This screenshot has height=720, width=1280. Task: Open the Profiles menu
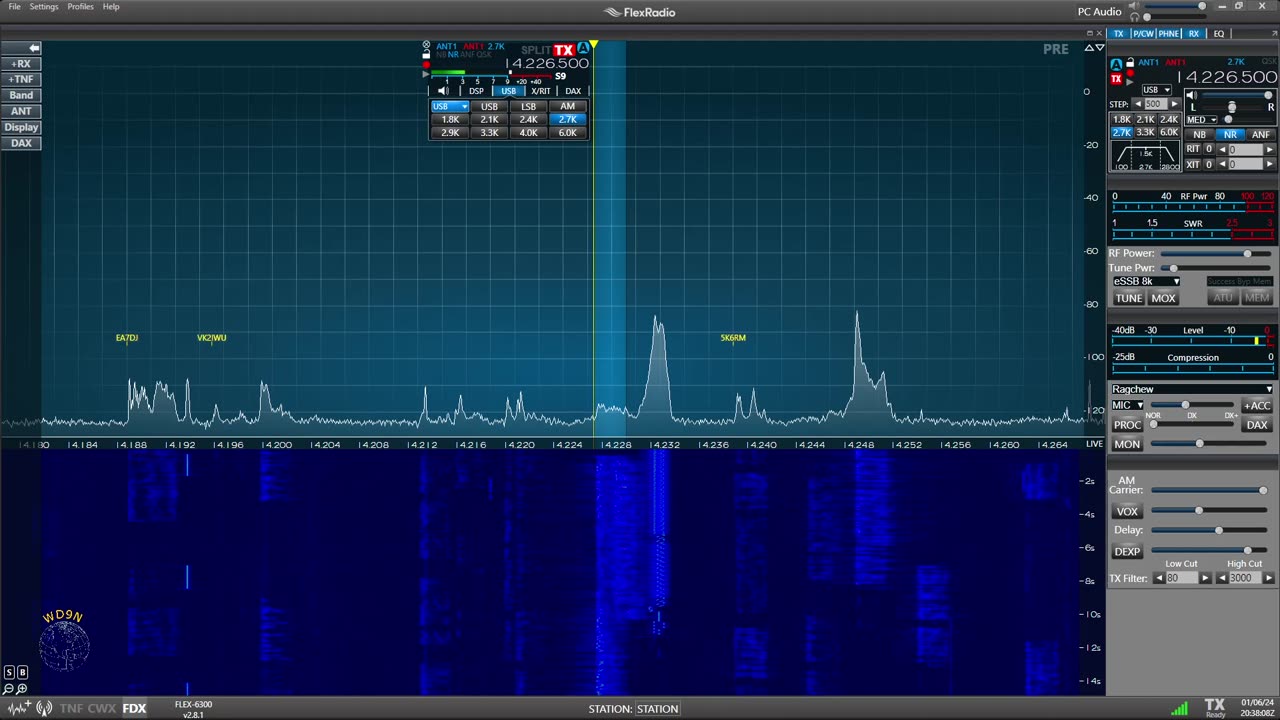click(80, 7)
